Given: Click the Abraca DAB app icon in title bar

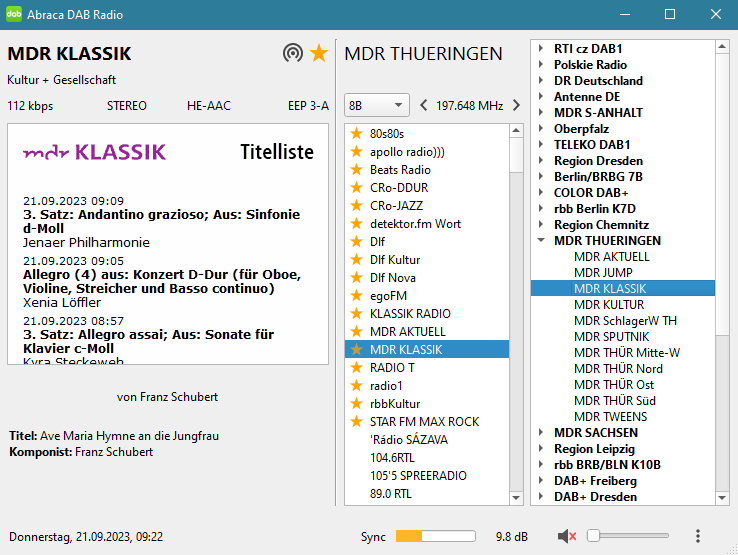Looking at the screenshot, I should point(14,14).
